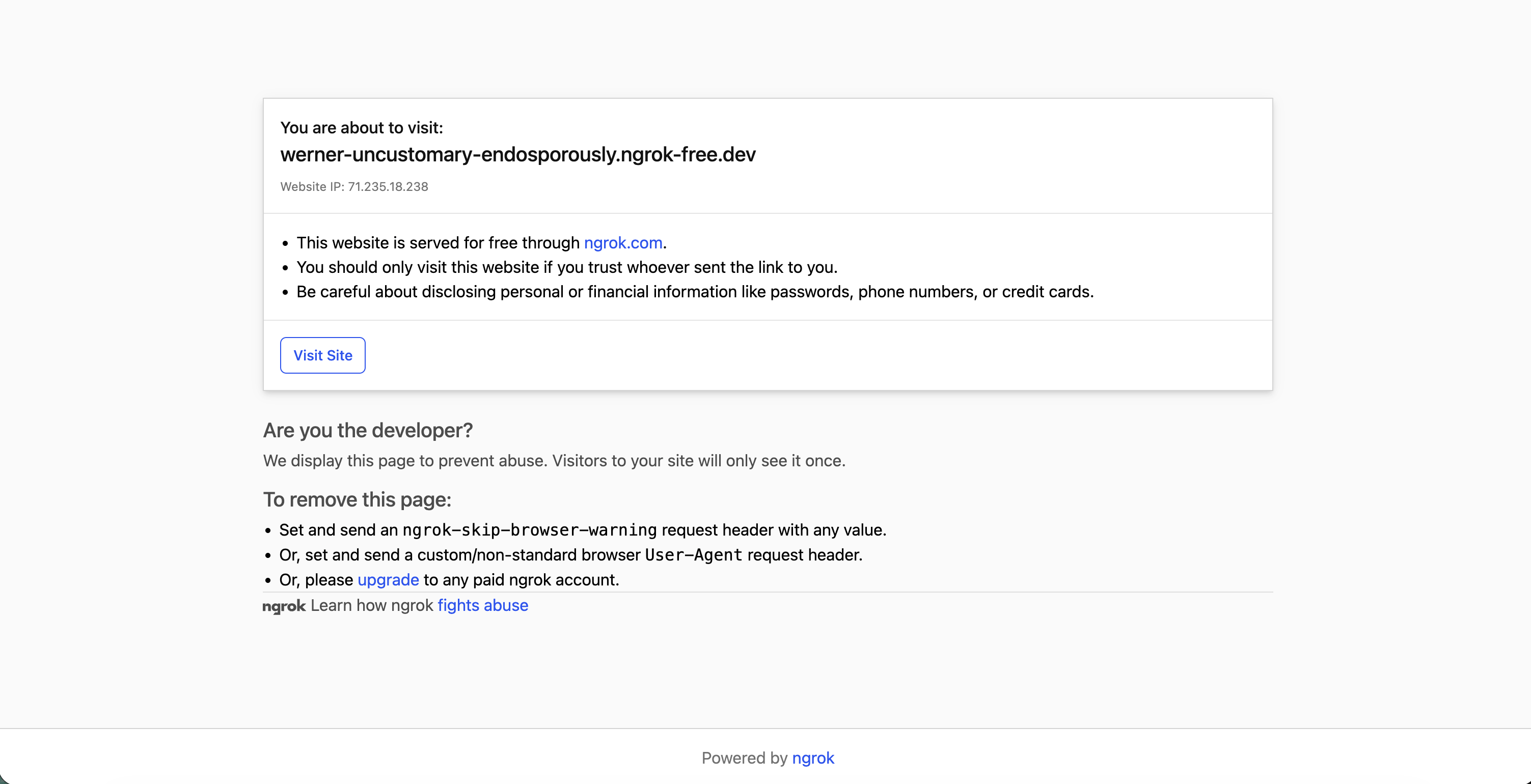
Task: Click the 'To remove this page:' heading
Action: pos(357,499)
